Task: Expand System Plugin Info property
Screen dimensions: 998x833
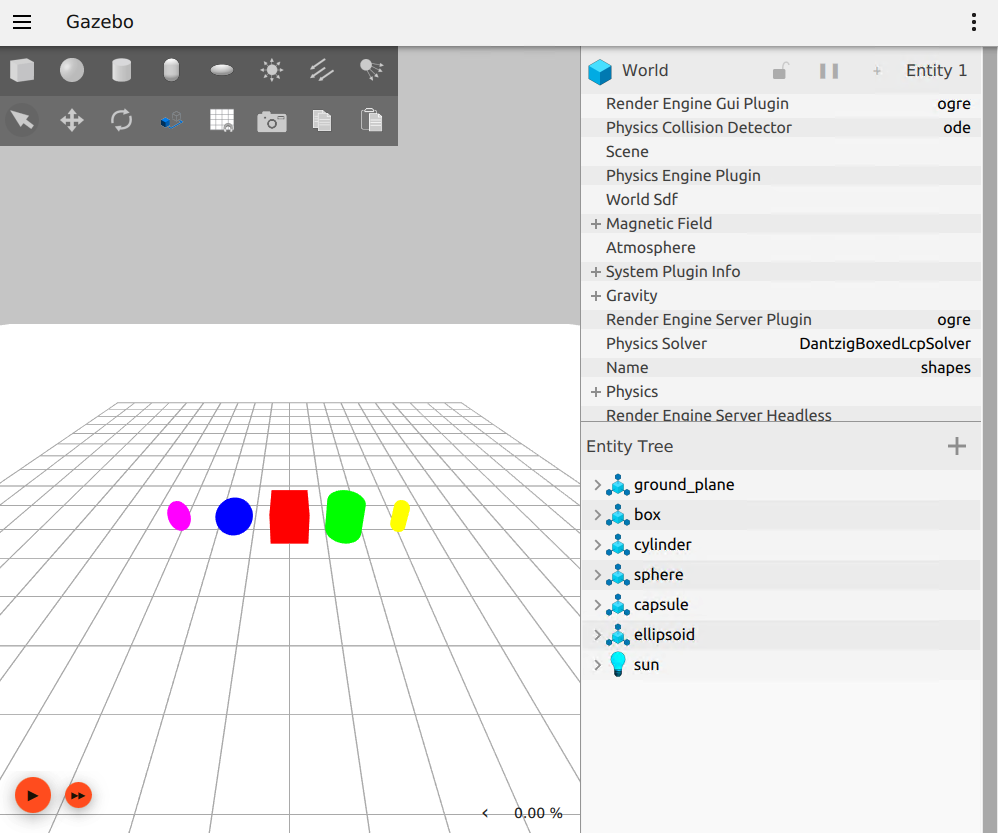Action: tap(596, 272)
